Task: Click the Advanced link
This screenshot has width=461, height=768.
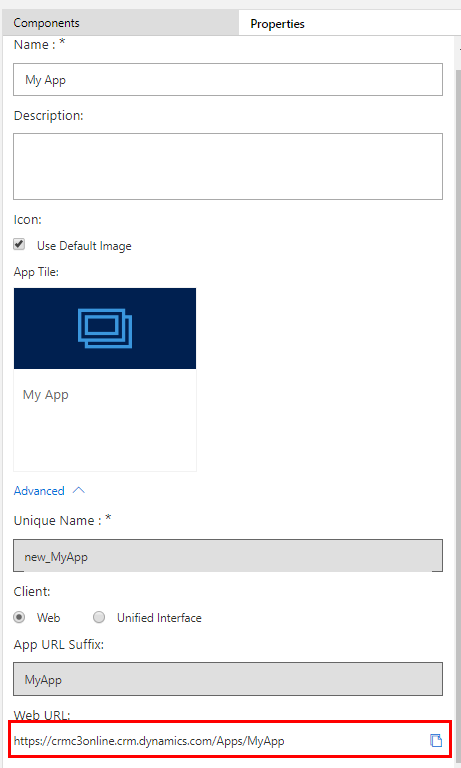Action: (x=39, y=491)
